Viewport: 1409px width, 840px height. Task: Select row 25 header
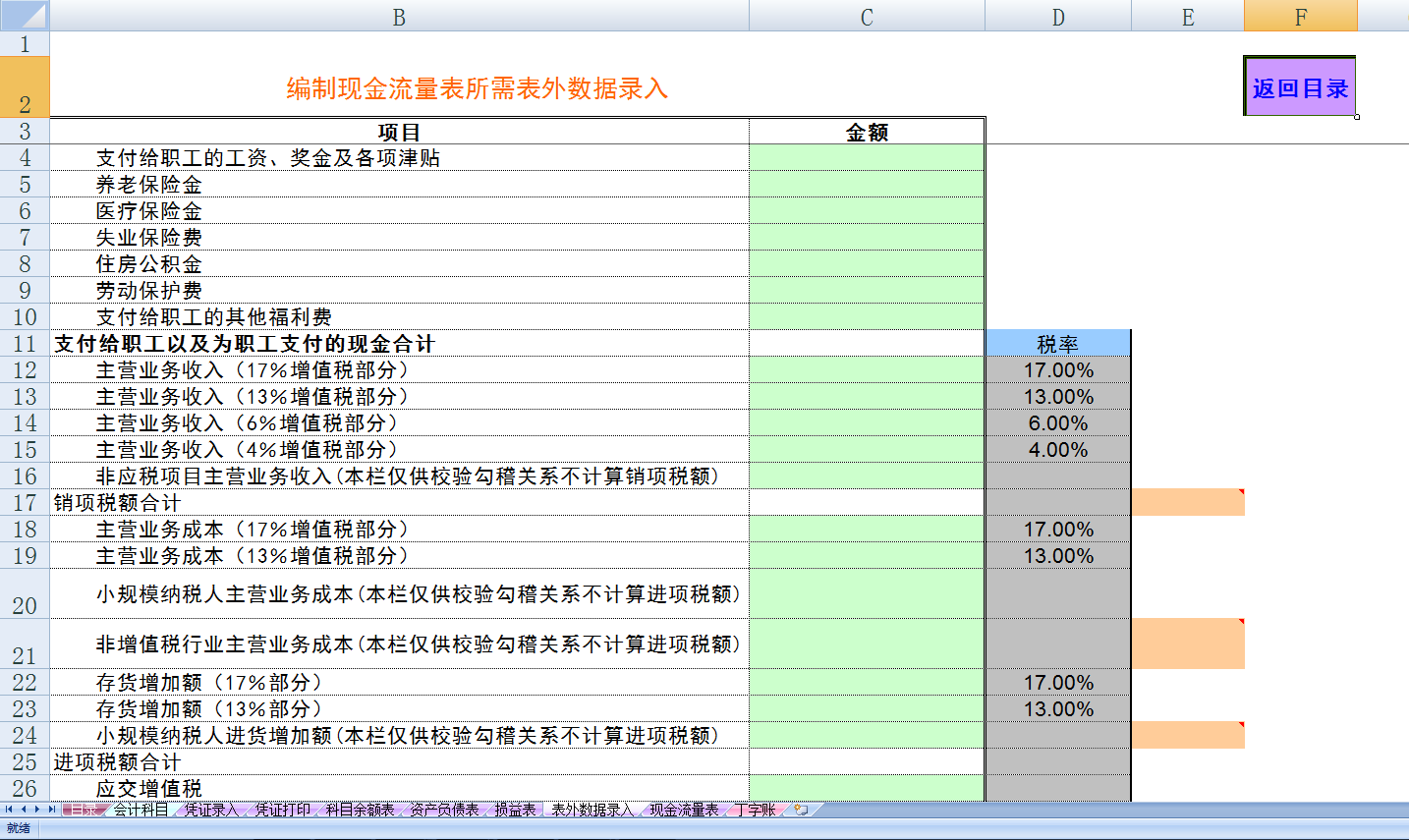25,762
